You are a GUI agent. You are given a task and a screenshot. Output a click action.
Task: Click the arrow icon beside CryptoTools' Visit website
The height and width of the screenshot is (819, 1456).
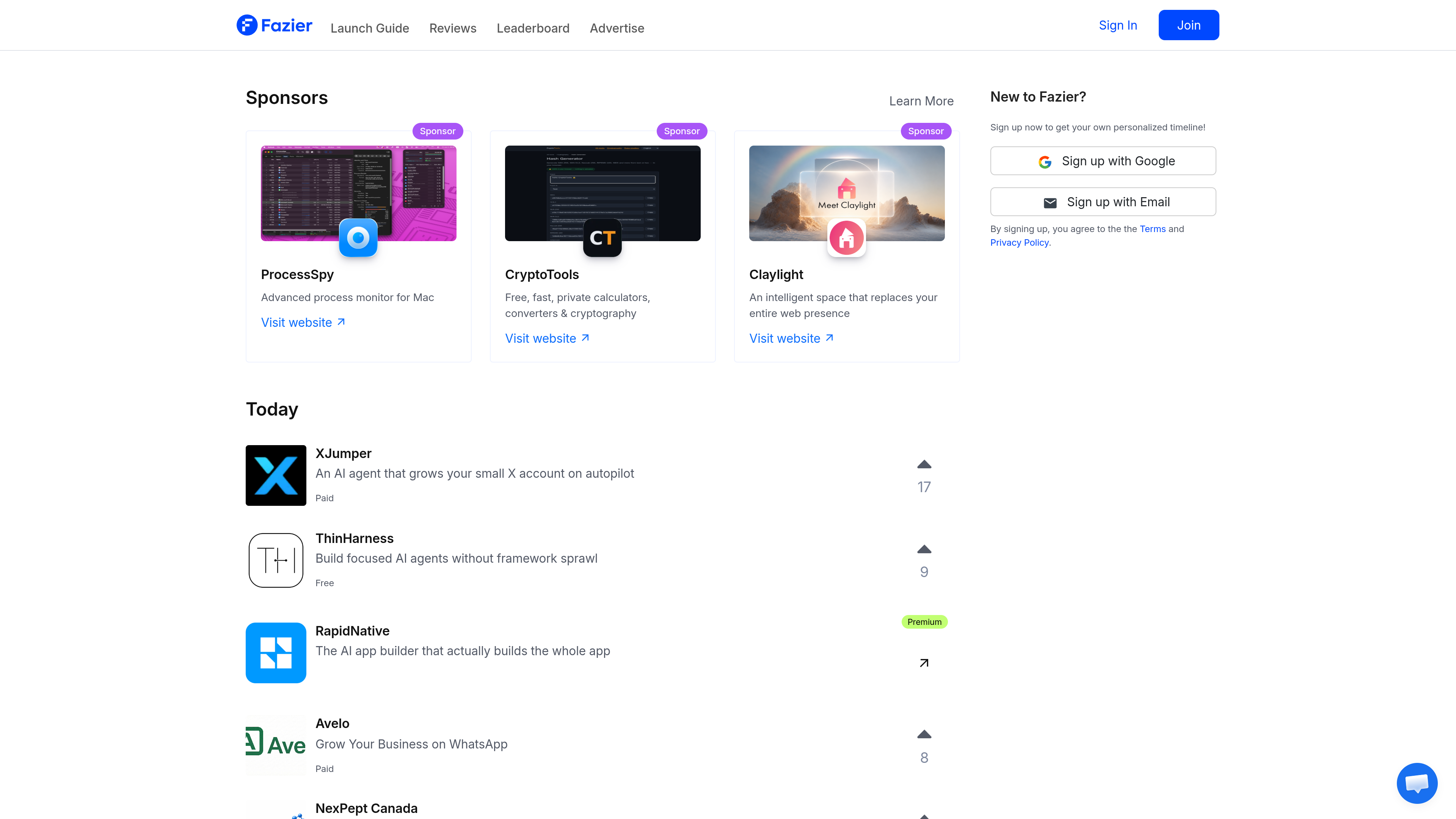pyautogui.click(x=585, y=338)
